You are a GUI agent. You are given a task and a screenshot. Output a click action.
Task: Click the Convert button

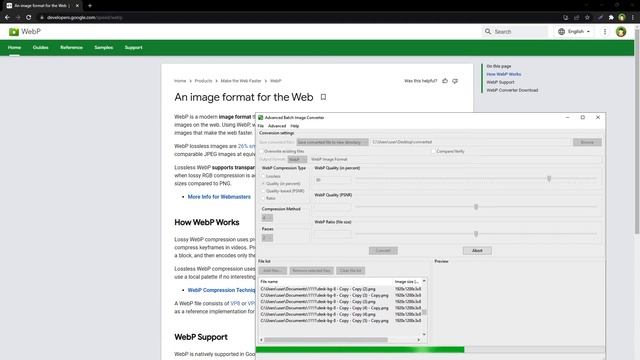383,251
